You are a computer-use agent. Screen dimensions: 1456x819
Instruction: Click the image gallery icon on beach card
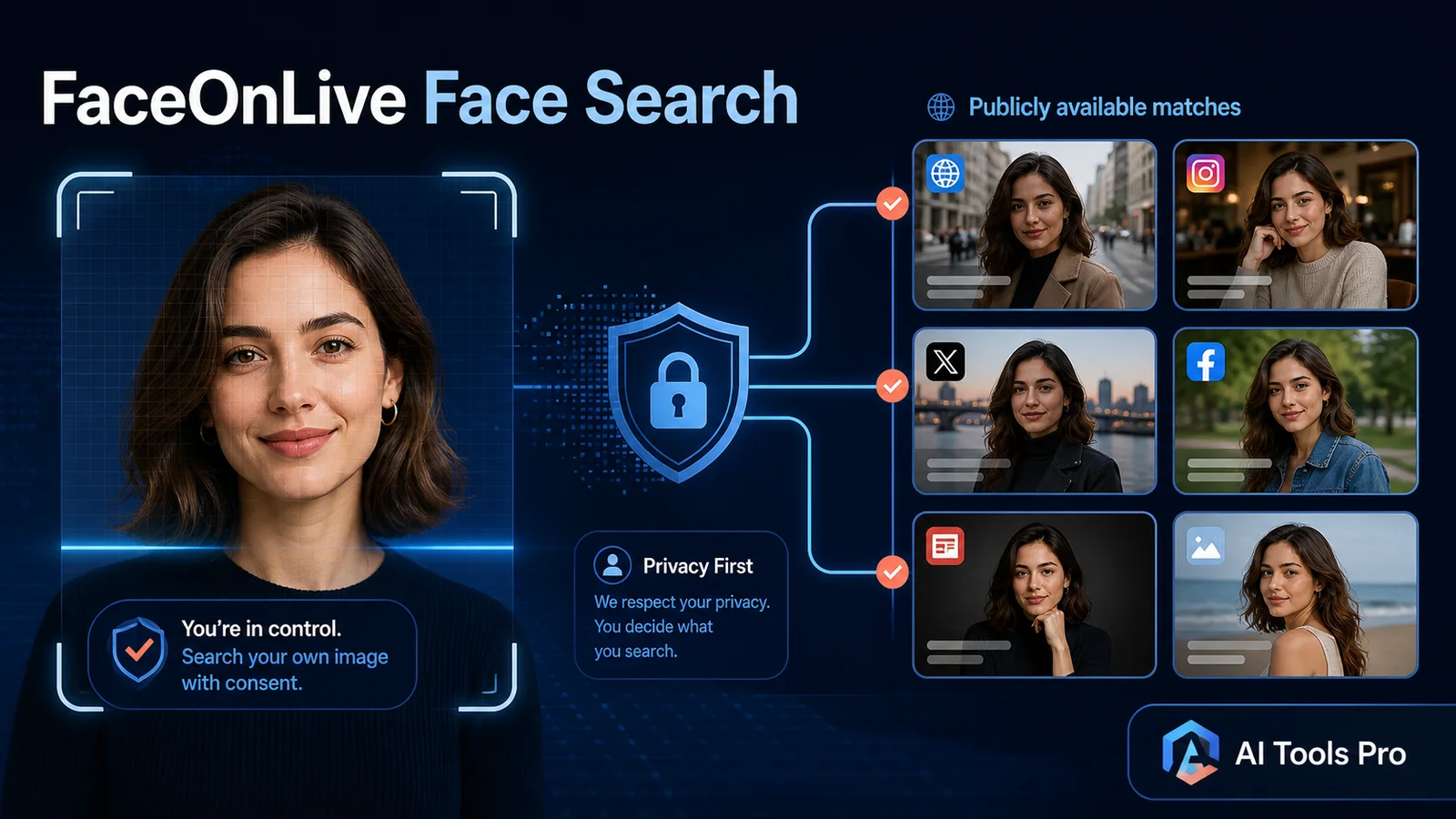point(1206,546)
